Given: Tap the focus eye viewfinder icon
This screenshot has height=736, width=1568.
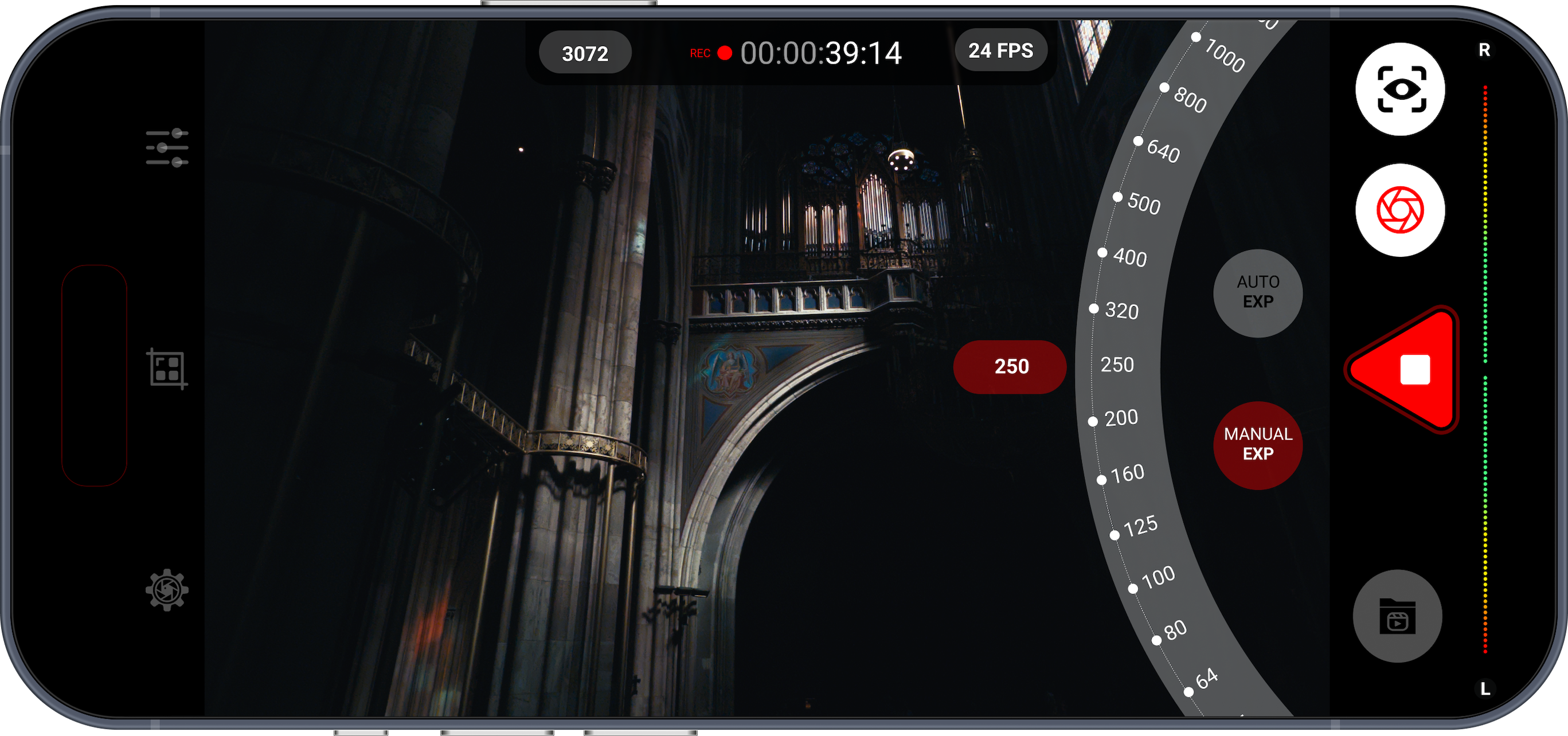Looking at the screenshot, I should point(1400,89).
